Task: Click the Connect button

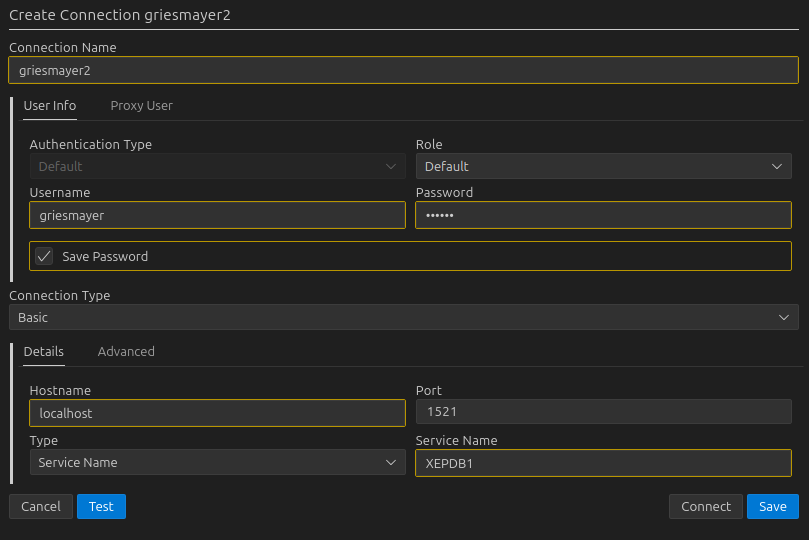Action: point(705,506)
